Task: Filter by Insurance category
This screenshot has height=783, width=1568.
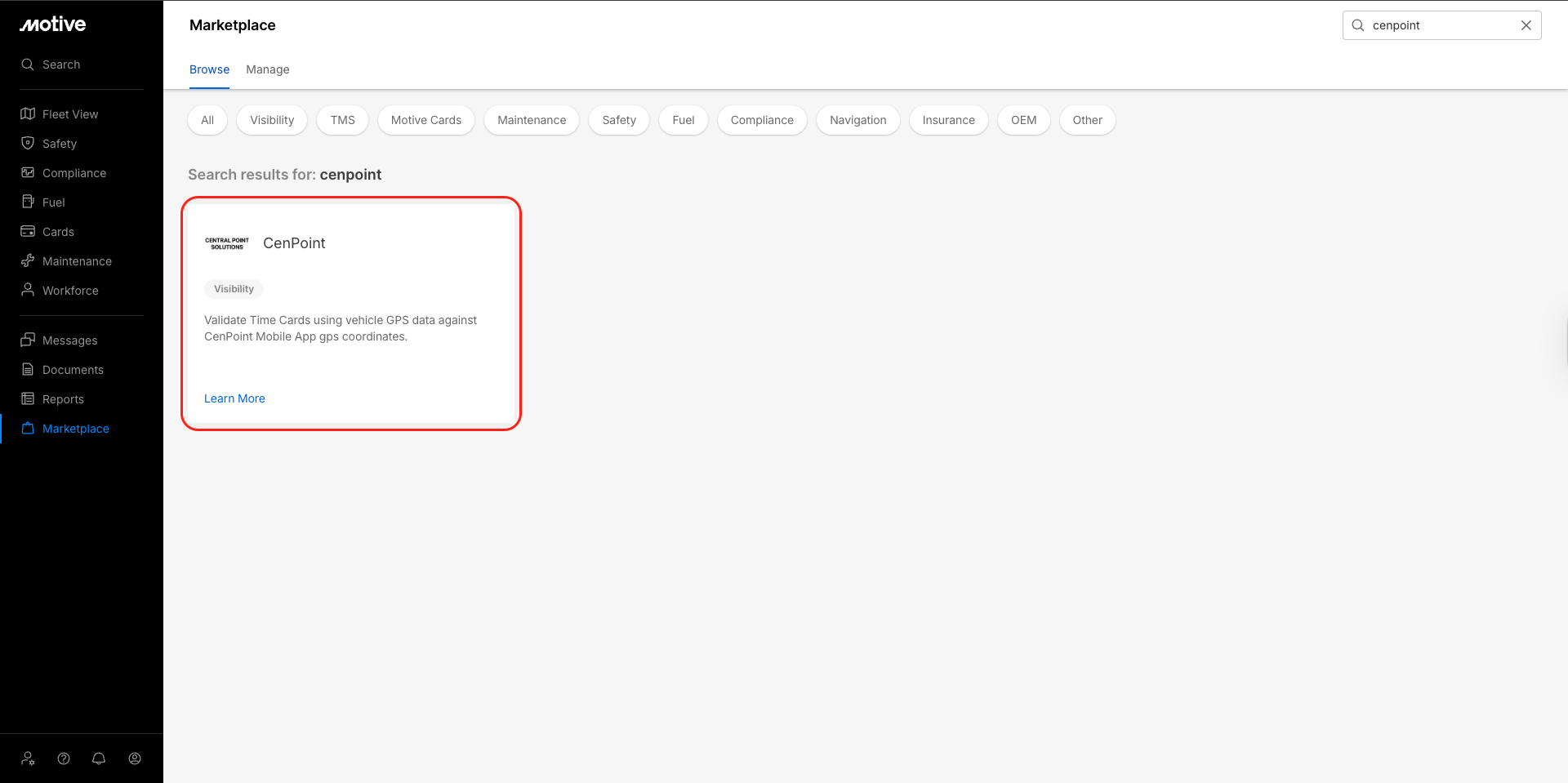Action: pyautogui.click(x=949, y=120)
